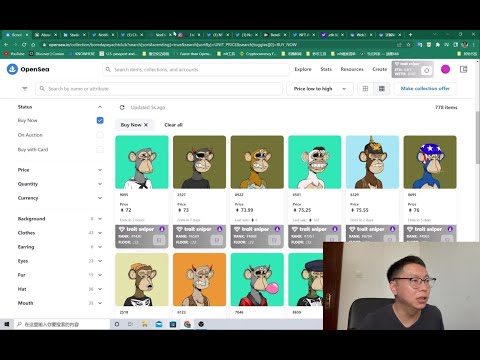Open ape with spiked helmet priced 75.55
Image resolution: width=480 pixels, height=360 pixels.
tap(372, 162)
